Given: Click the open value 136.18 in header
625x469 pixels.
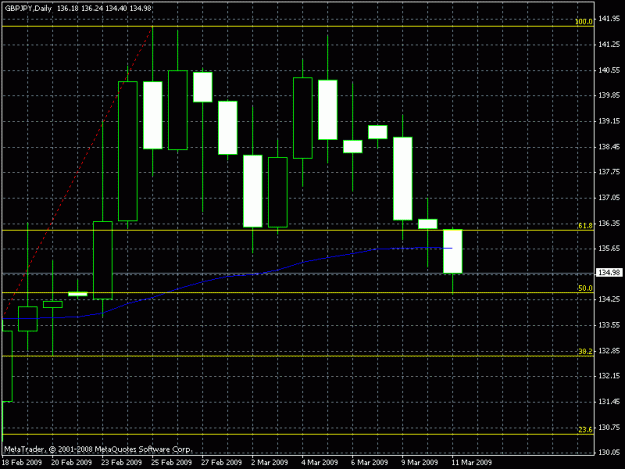Looking at the screenshot, I should click(67, 8).
